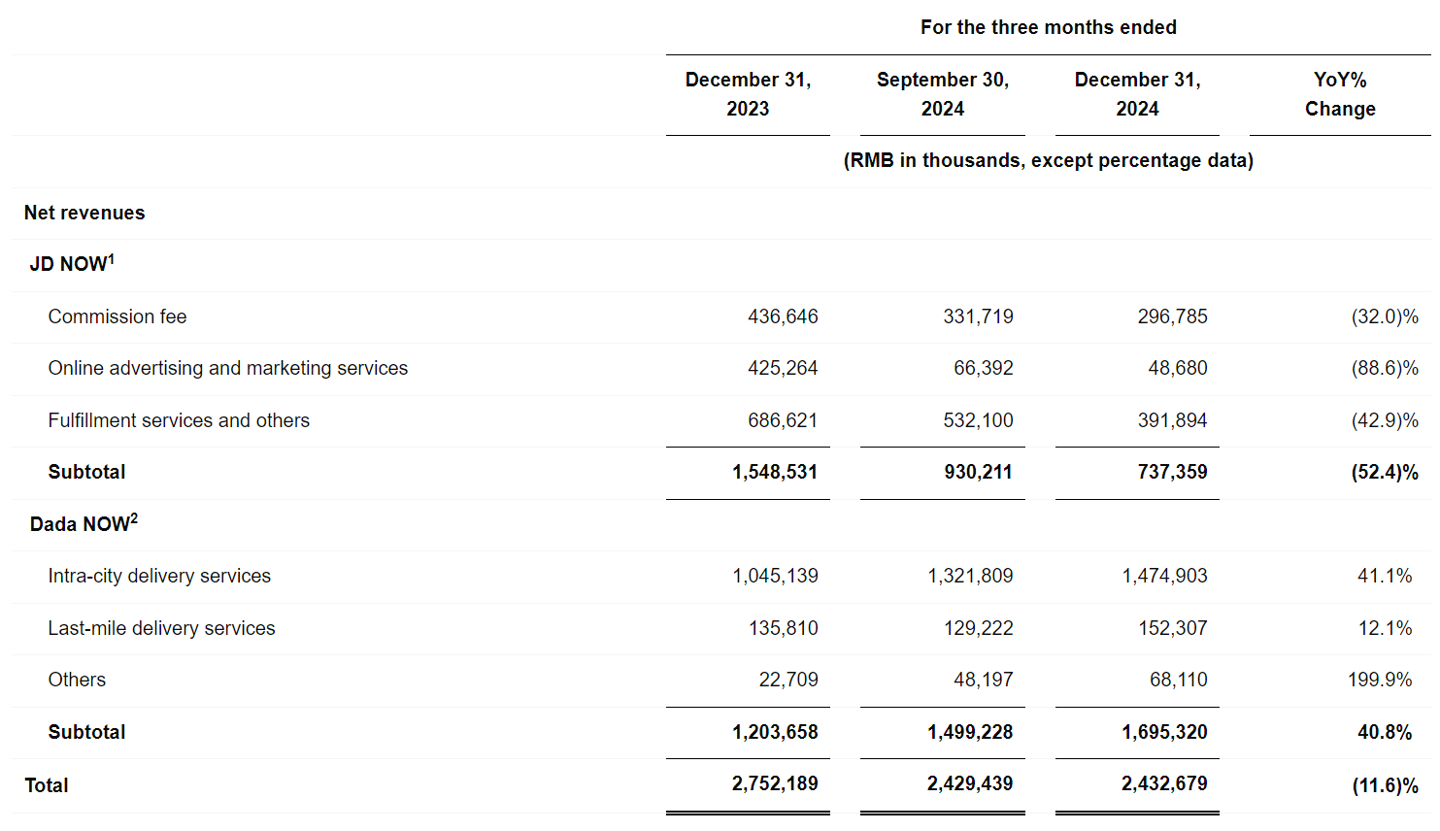Image resolution: width=1440 pixels, height=831 pixels.
Task: Select the 'Total' row label
Action: pyautogui.click(x=46, y=786)
